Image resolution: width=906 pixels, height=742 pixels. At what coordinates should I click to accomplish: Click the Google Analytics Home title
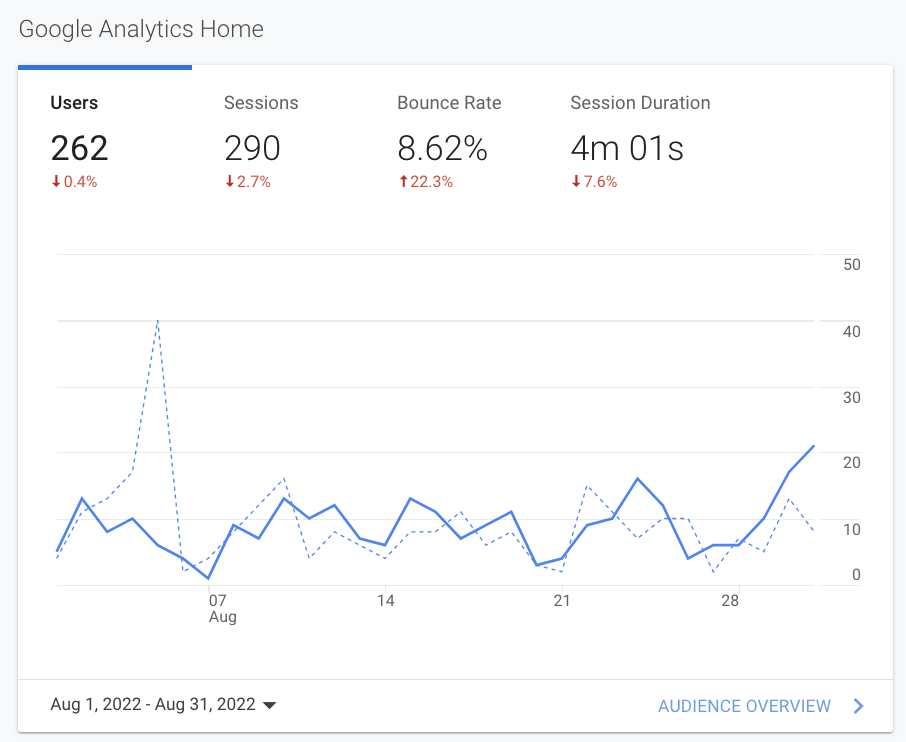click(x=141, y=29)
